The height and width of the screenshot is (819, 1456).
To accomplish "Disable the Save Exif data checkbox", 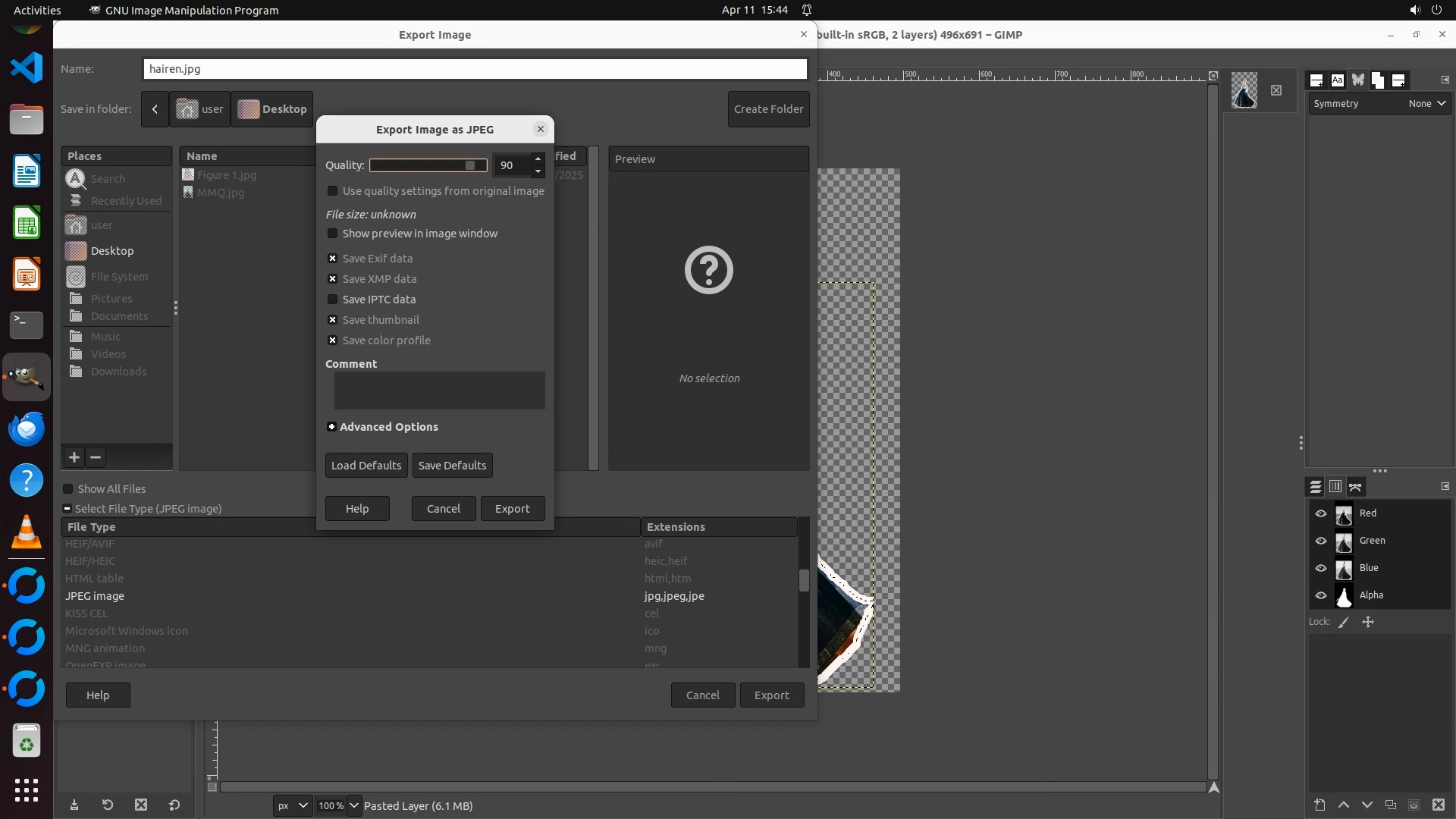I will (x=332, y=259).
